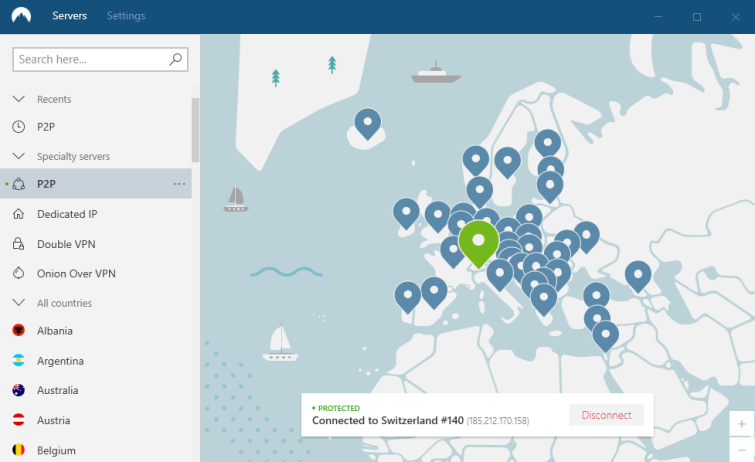
Task: Click the P2P specialty server icon
Action: (x=18, y=184)
